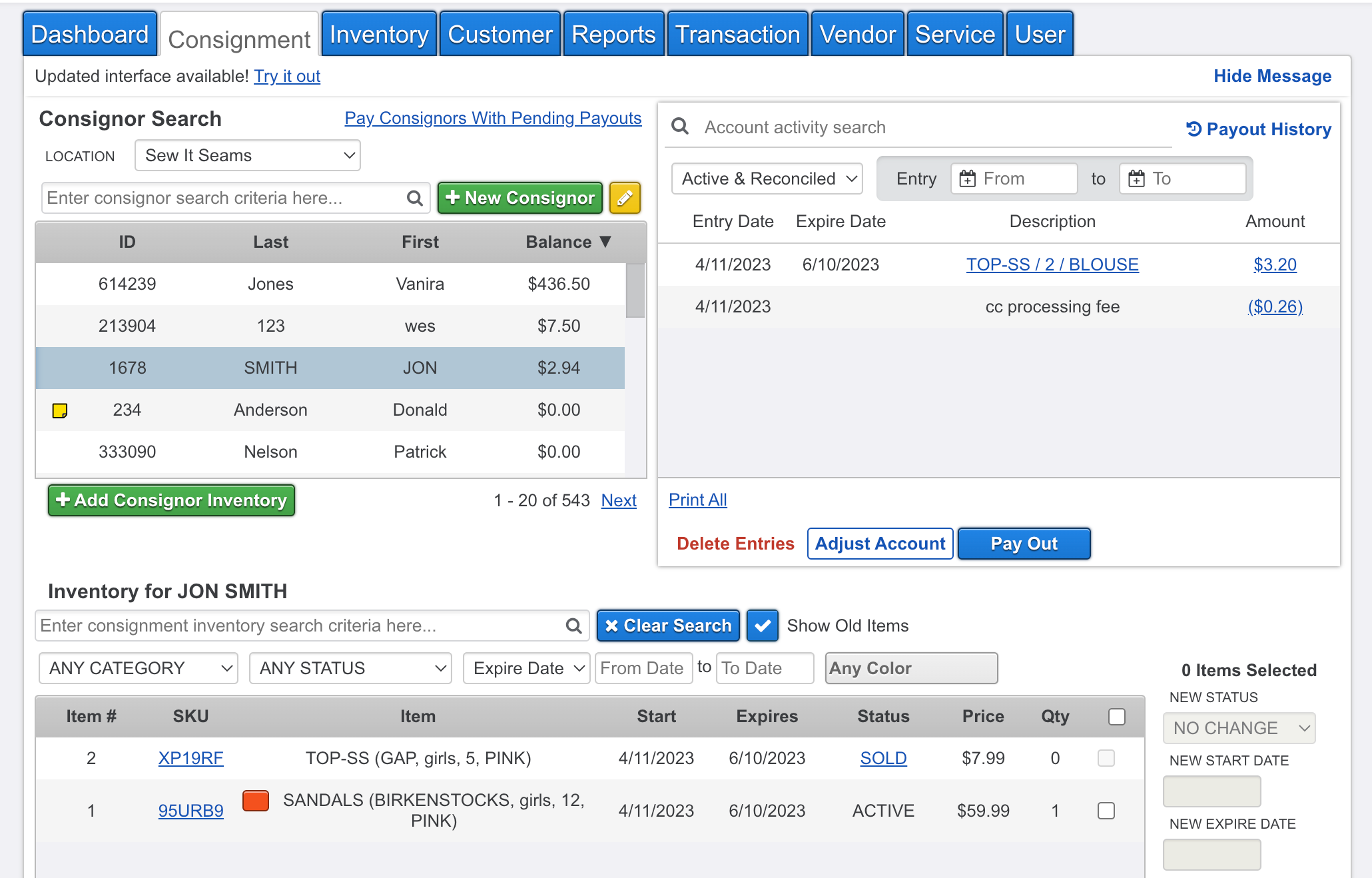Open the Reports tab
This screenshot has height=878, width=1372.
[x=613, y=33]
